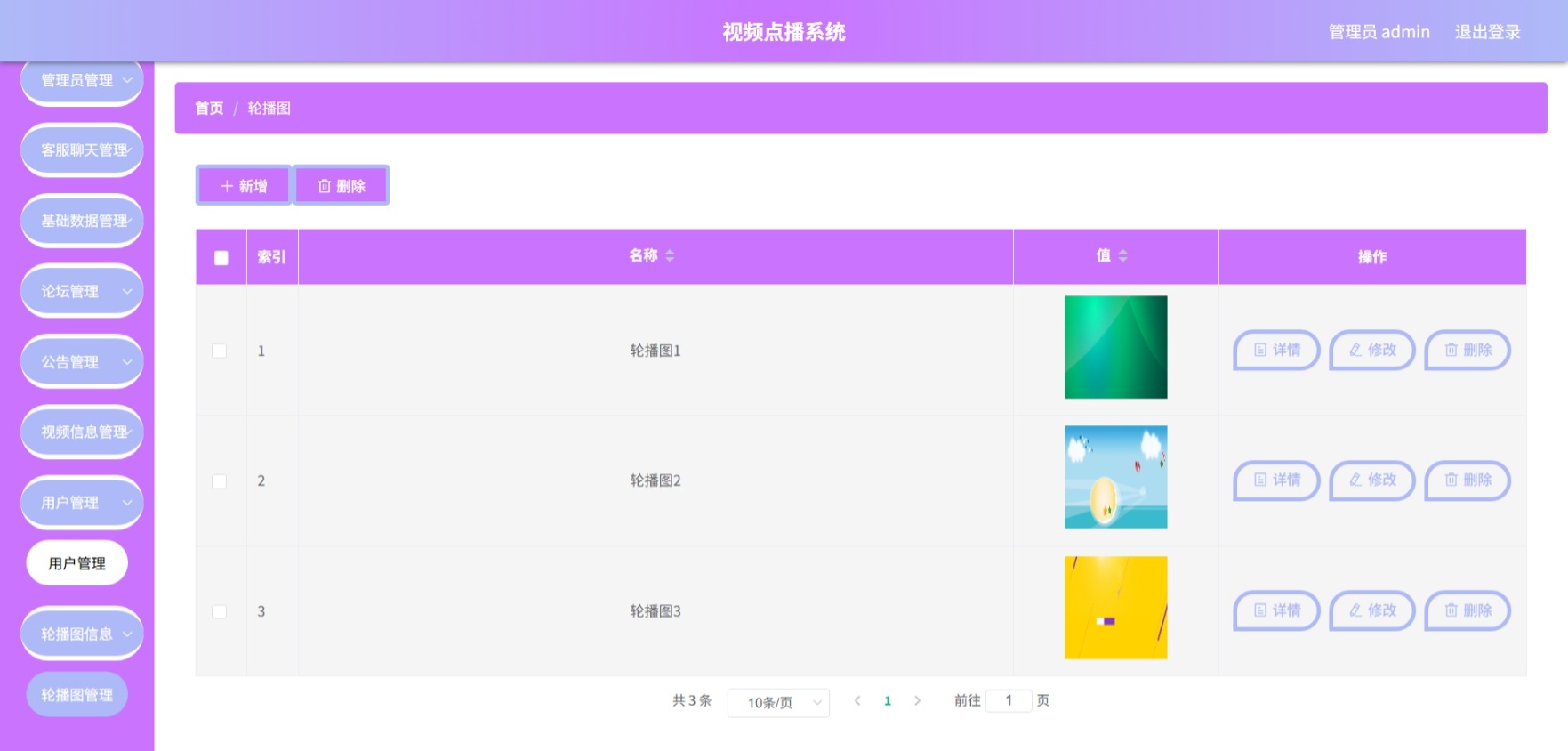Image resolution: width=1568 pixels, height=751 pixels.
Task: Click the yellow 轮播图3 thumbnail image
Action: point(1115,608)
